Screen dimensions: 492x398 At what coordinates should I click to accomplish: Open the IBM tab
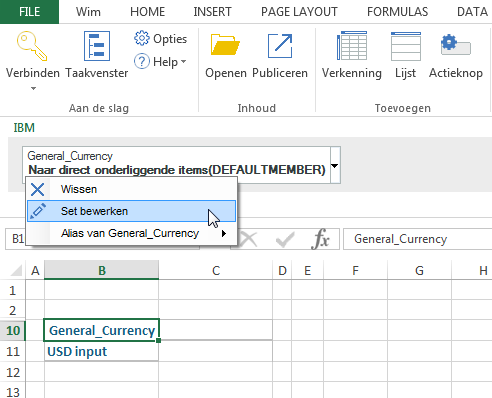pos(24,128)
